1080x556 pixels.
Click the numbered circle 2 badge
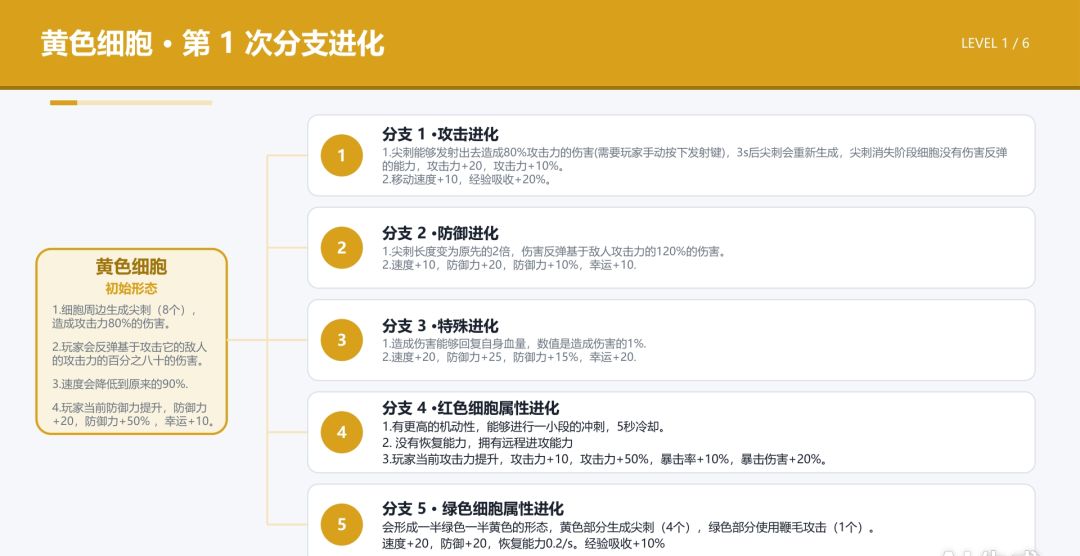click(x=342, y=248)
